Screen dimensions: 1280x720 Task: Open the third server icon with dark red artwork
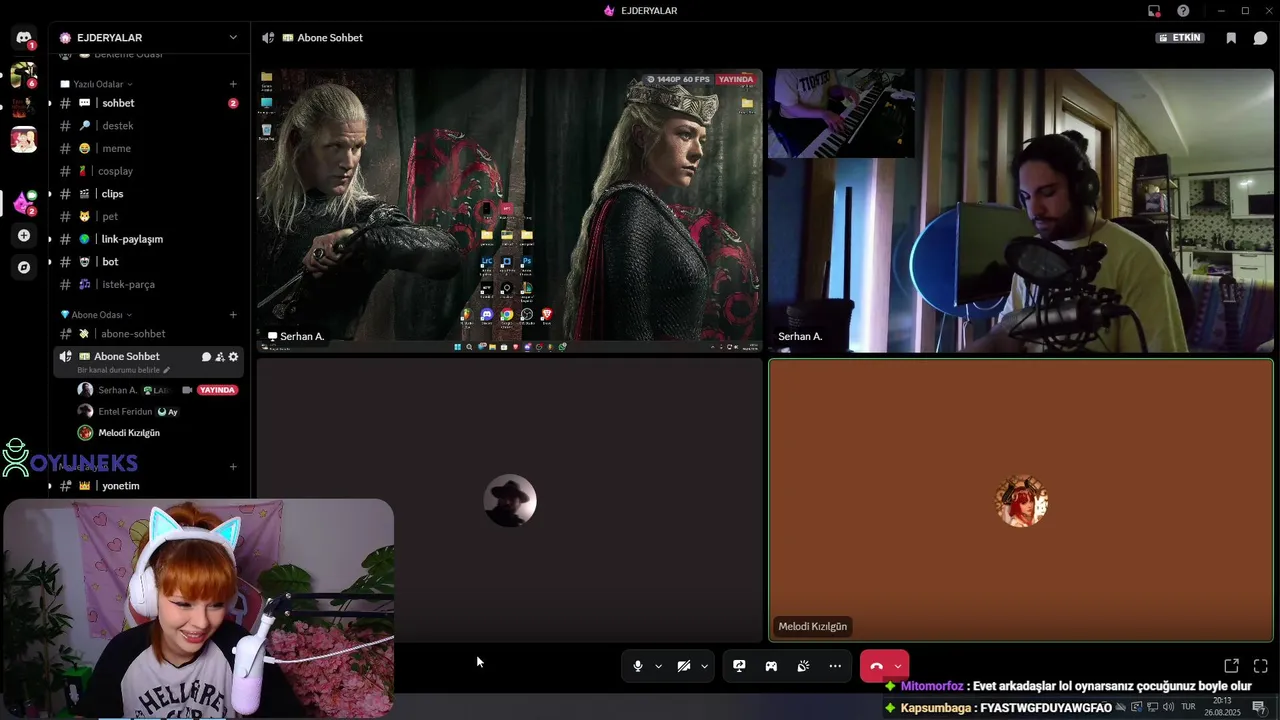24,108
